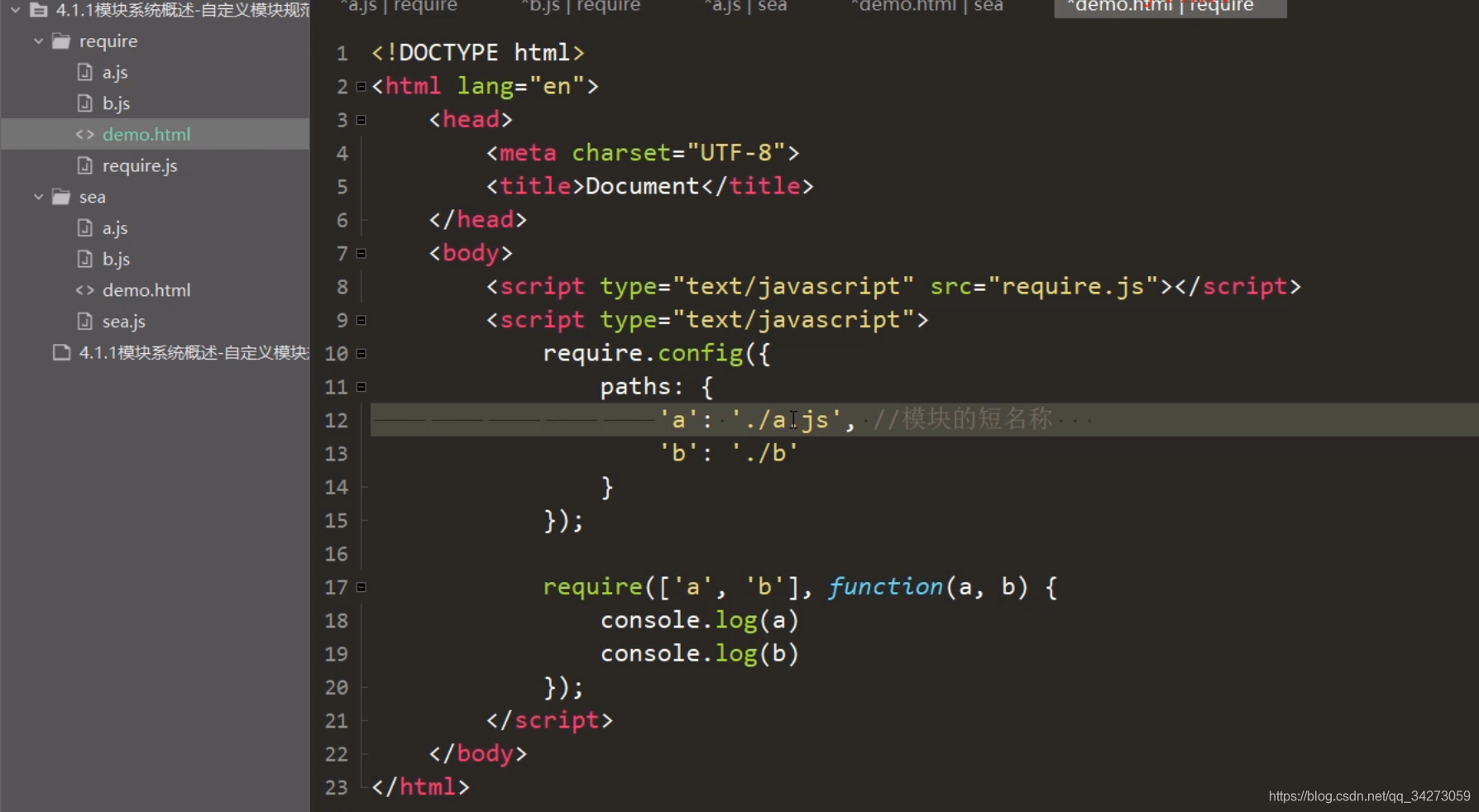Image resolution: width=1479 pixels, height=812 pixels.
Task: Click line number 23 in the gutter
Action: pyautogui.click(x=337, y=787)
